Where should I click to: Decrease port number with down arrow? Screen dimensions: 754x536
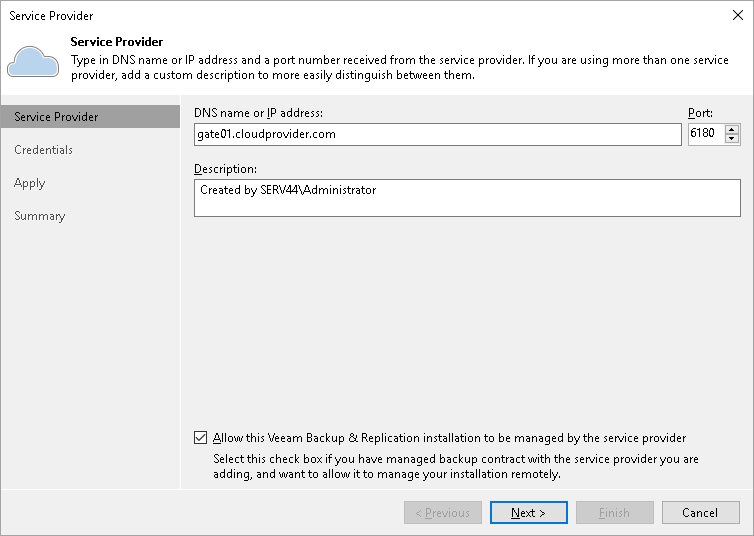[x=732, y=139]
